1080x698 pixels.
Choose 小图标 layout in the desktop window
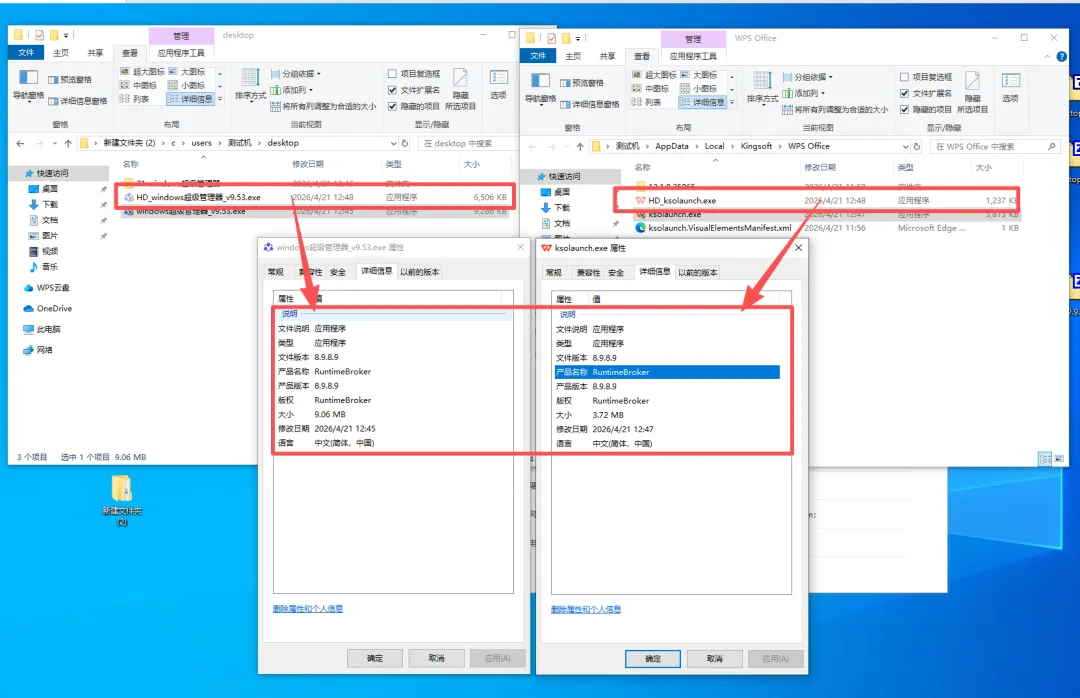[187, 85]
